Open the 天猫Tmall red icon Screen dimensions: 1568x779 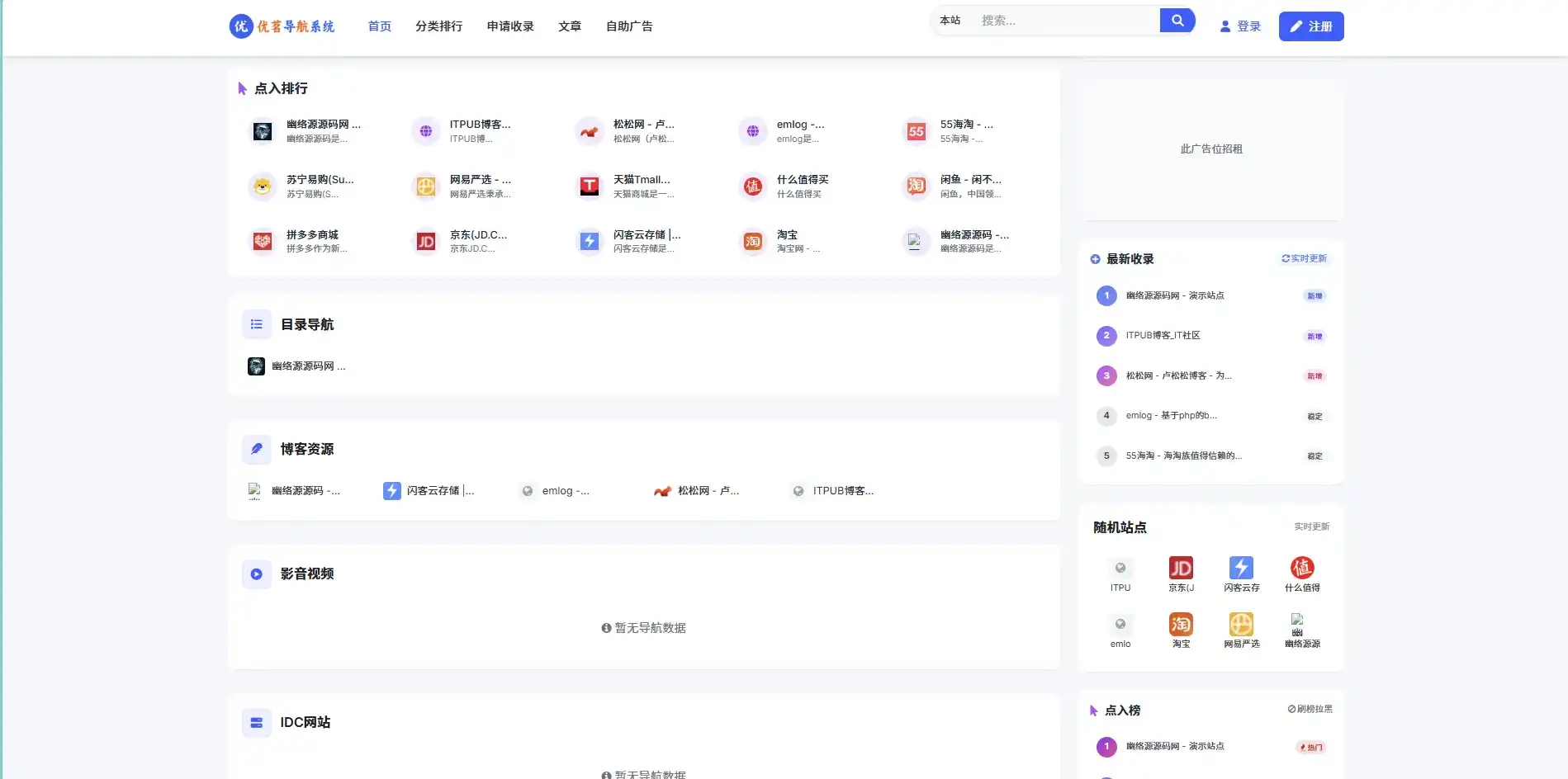point(589,186)
